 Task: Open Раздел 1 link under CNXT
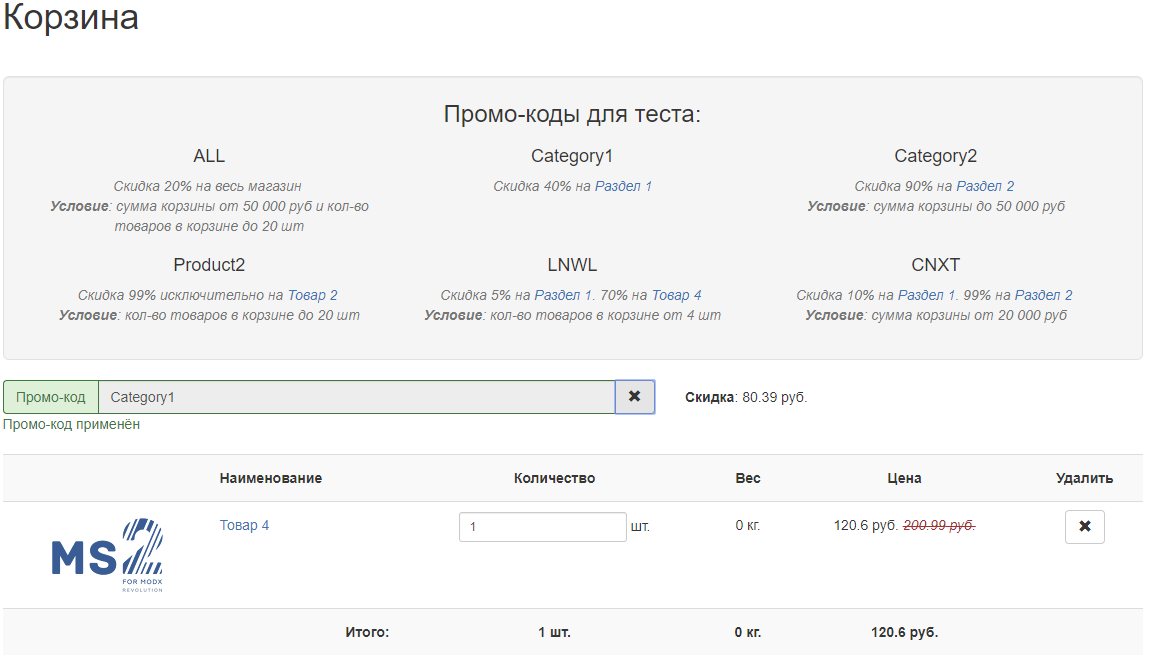(926, 295)
